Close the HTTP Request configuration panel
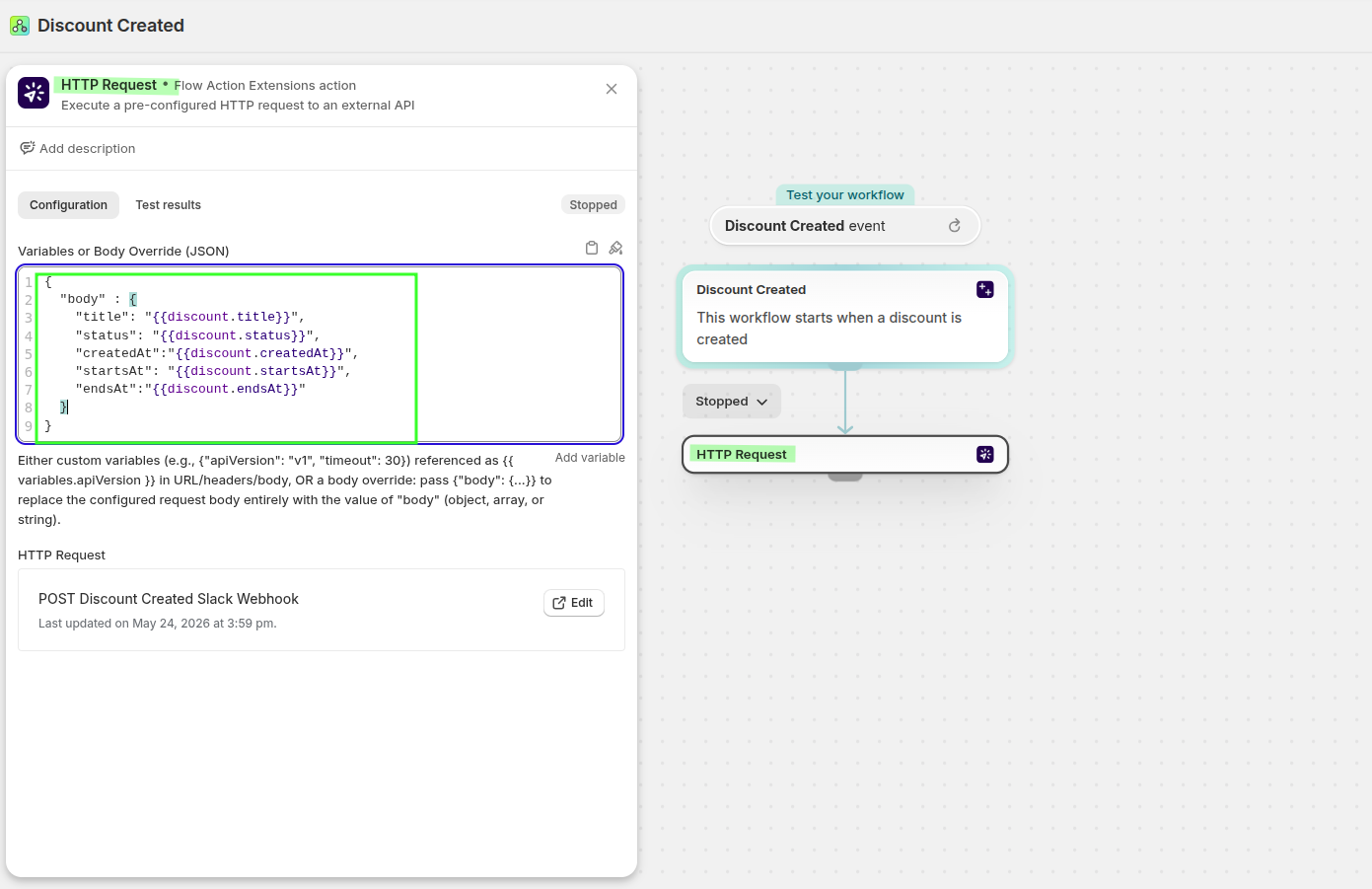Image resolution: width=1372 pixels, height=889 pixels. coord(612,89)
